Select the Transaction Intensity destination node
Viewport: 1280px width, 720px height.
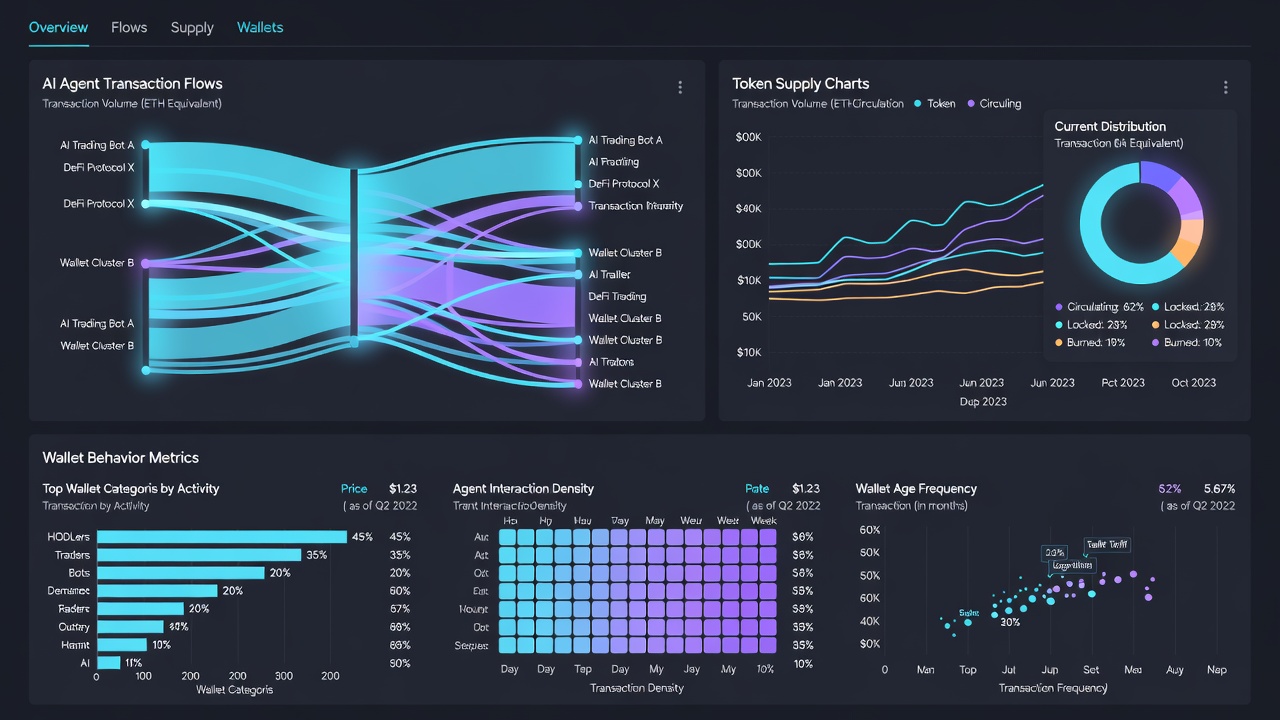[x=578, y=206]
